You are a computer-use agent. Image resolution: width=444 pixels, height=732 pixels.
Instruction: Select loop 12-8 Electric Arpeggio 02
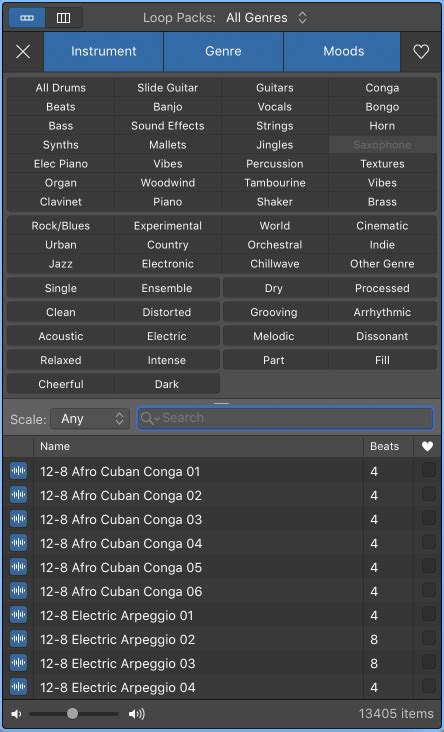click(222, 639)
